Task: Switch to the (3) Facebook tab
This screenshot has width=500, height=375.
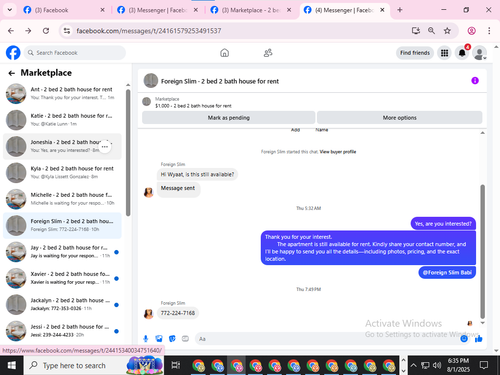Action: coord(63,10)
